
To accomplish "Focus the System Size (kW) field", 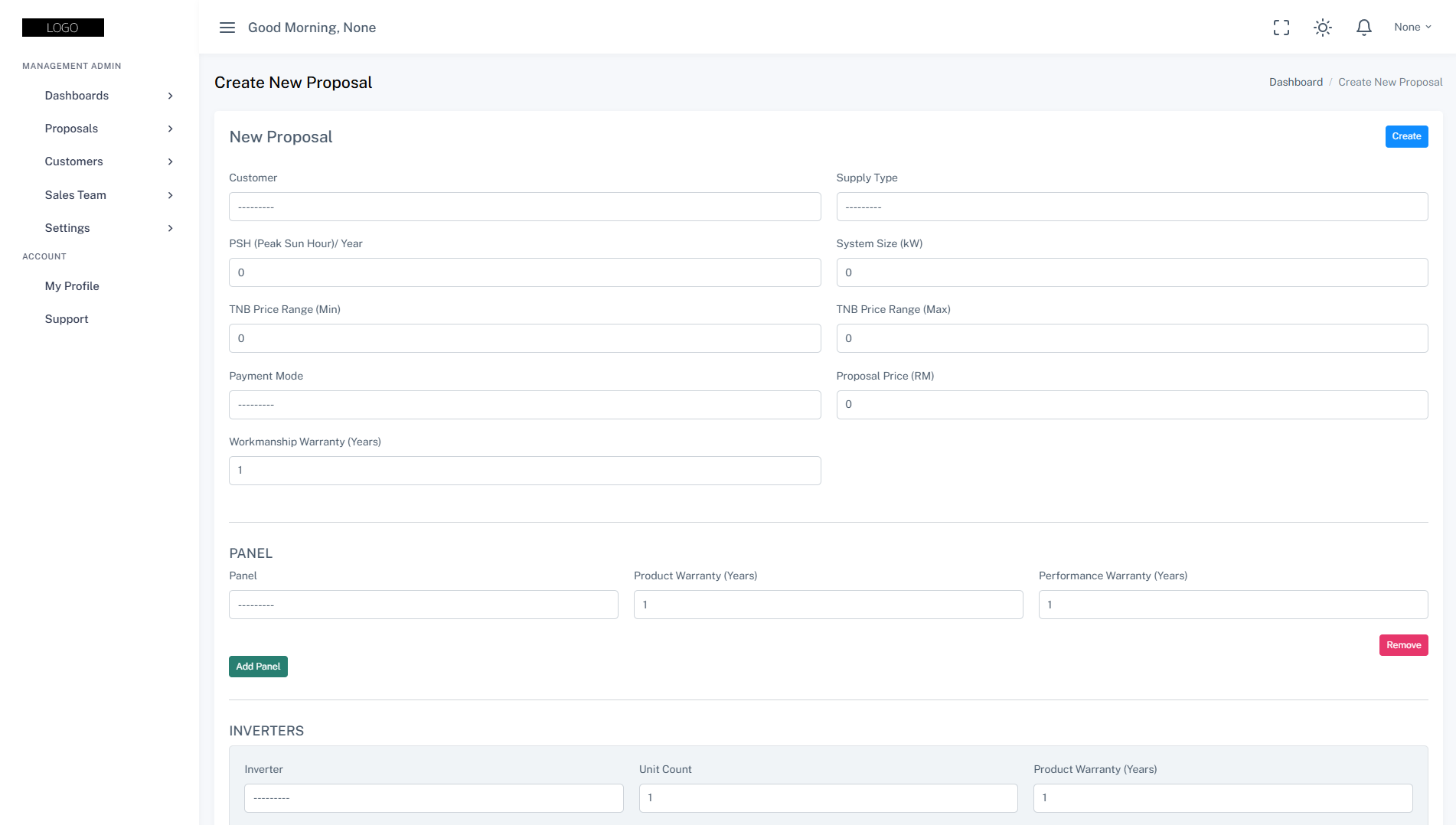I will [x=1131, y=272].
